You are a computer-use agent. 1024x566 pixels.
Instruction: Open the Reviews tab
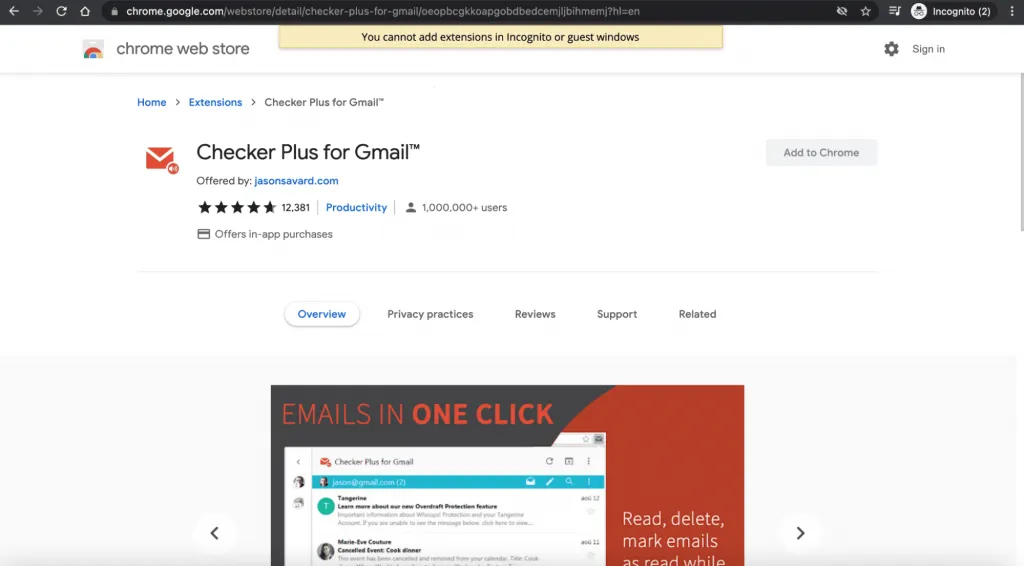(x=535, y=314)
